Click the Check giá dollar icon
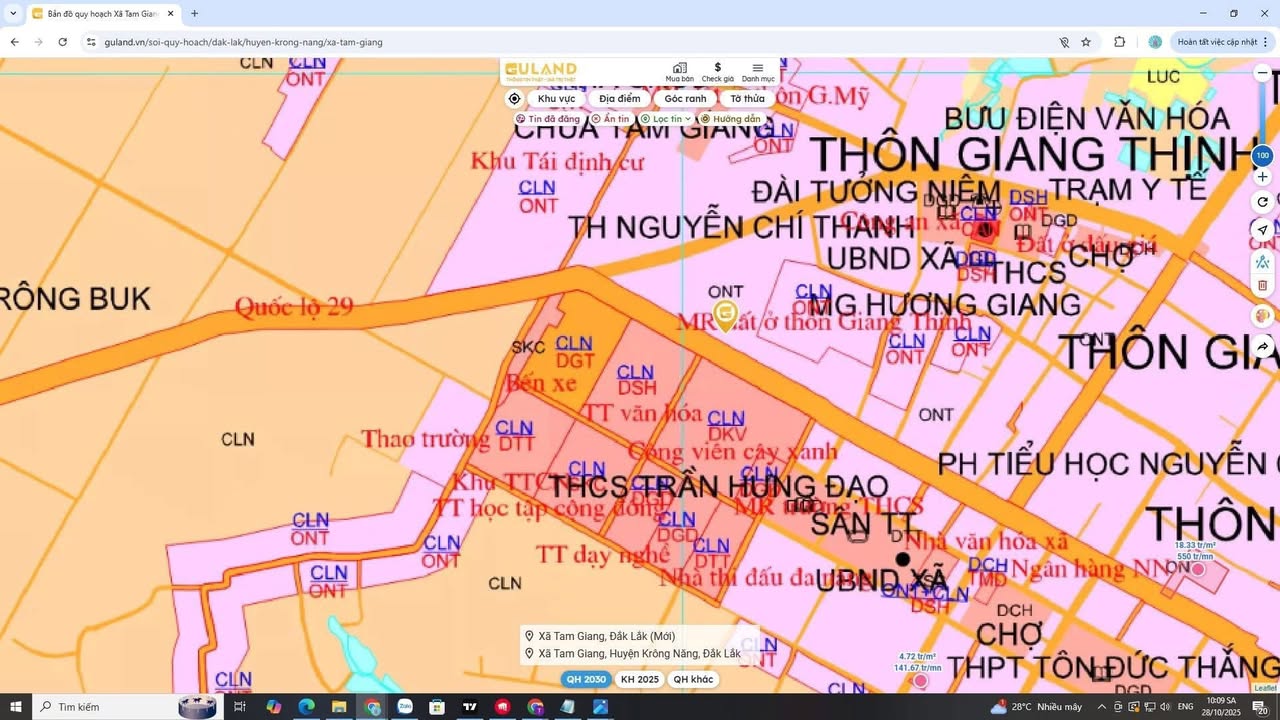The width and height of the screenshot is (1280, 720). 717,71
